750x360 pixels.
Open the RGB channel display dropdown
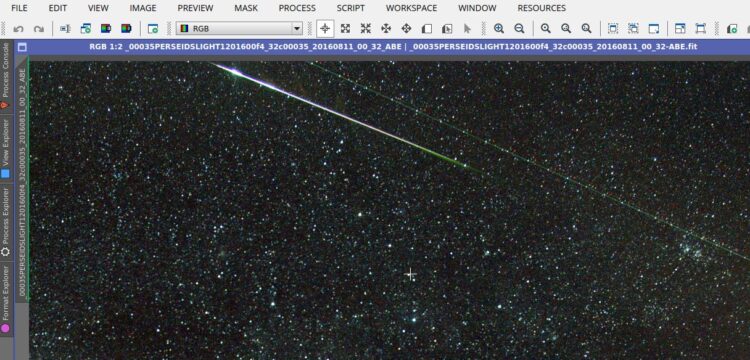pos(239,29)
